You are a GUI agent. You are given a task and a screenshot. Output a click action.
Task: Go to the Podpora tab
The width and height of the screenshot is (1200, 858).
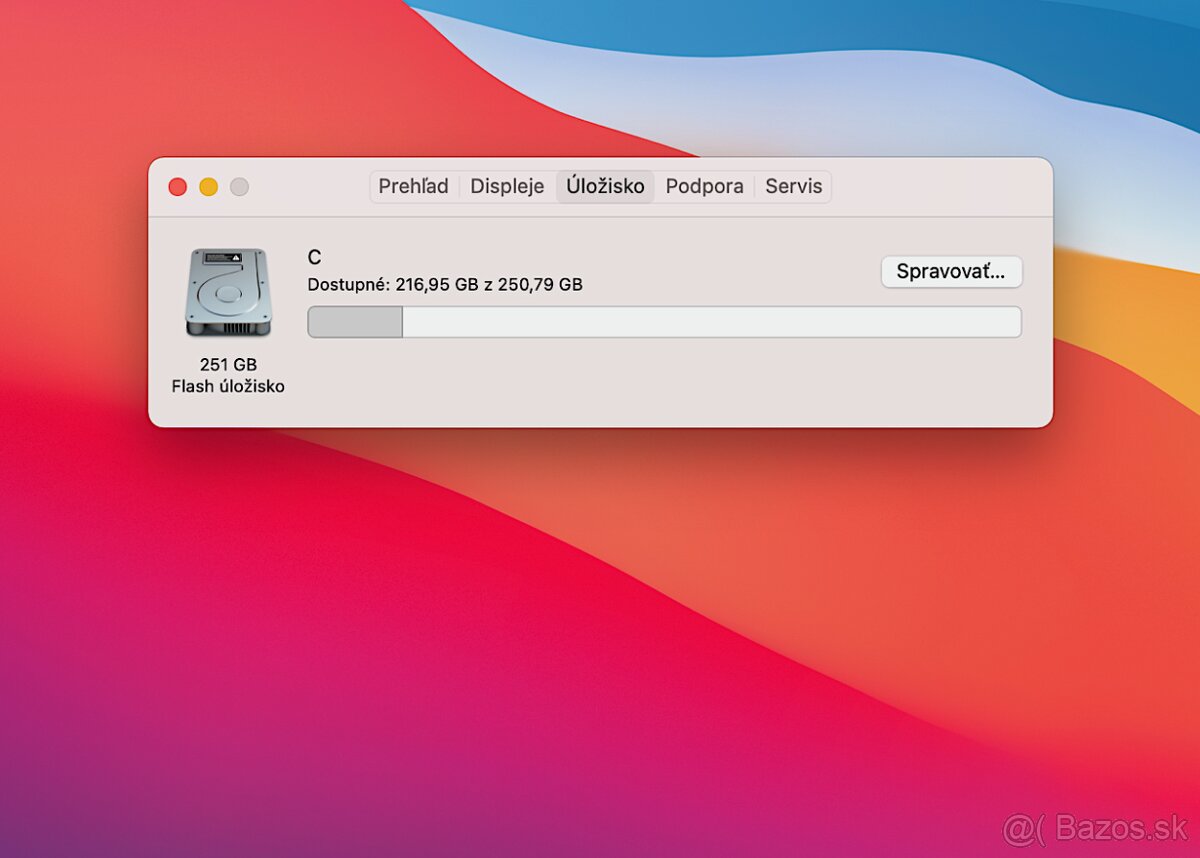pos(704,187)
